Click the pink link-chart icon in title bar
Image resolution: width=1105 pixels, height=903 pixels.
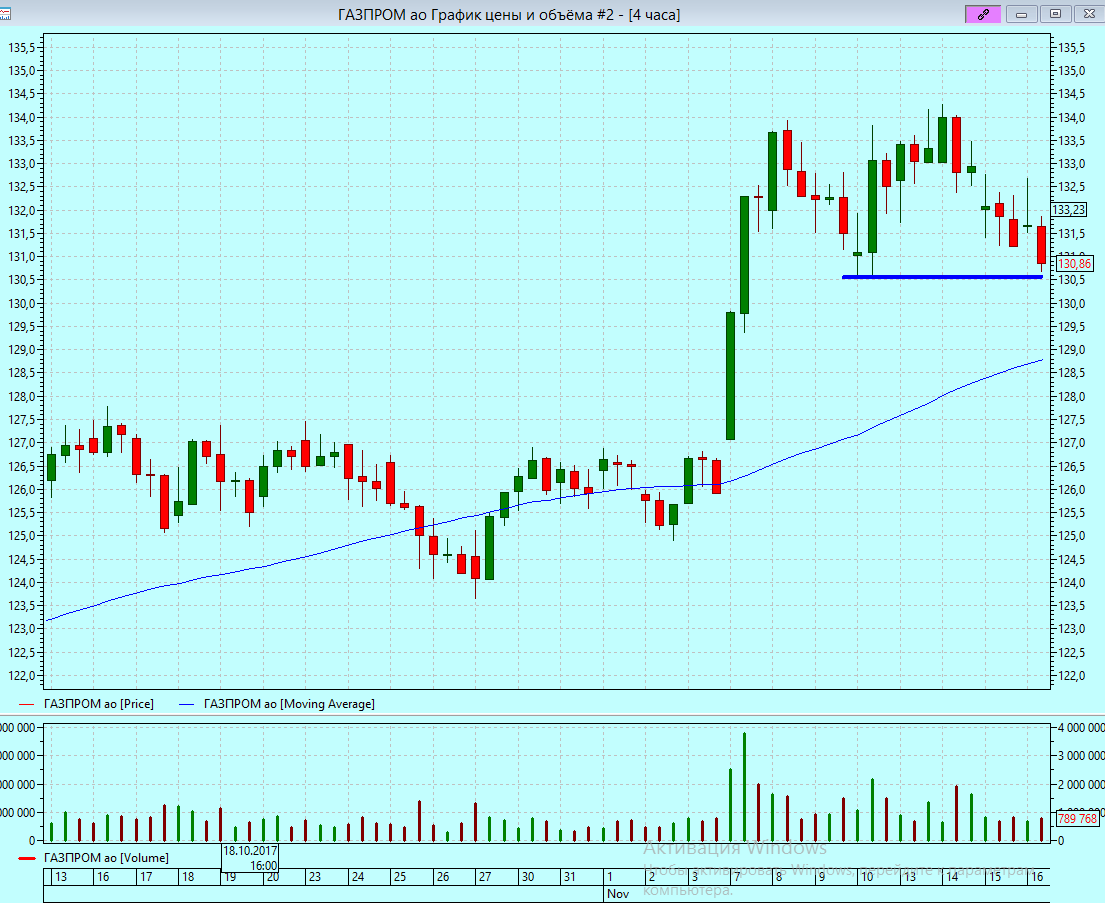point(982,13)
